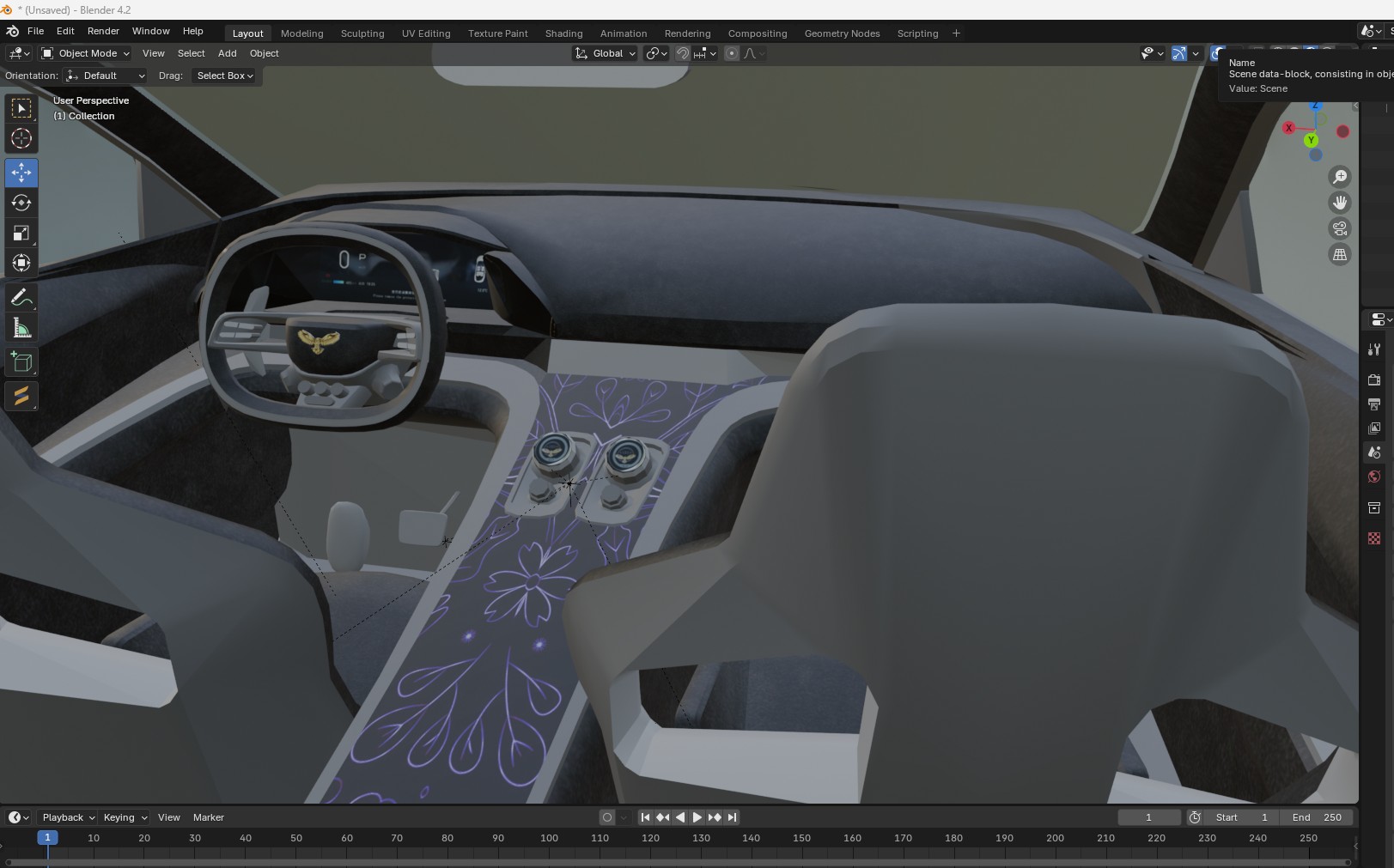Click frame 100 on the timeline ruler
Viewport: 1394px width, 868px height.
(x=549, y=838)
